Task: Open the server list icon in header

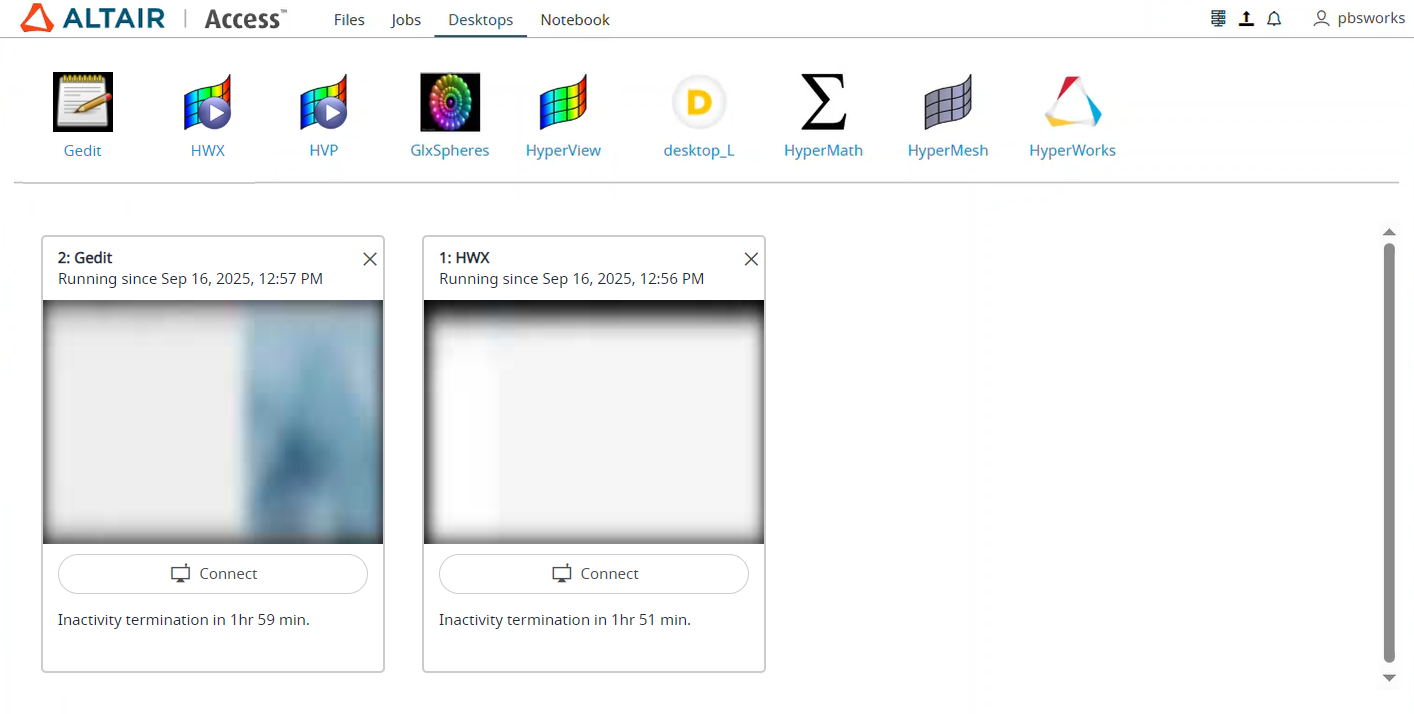Action: click(1218, 18)
